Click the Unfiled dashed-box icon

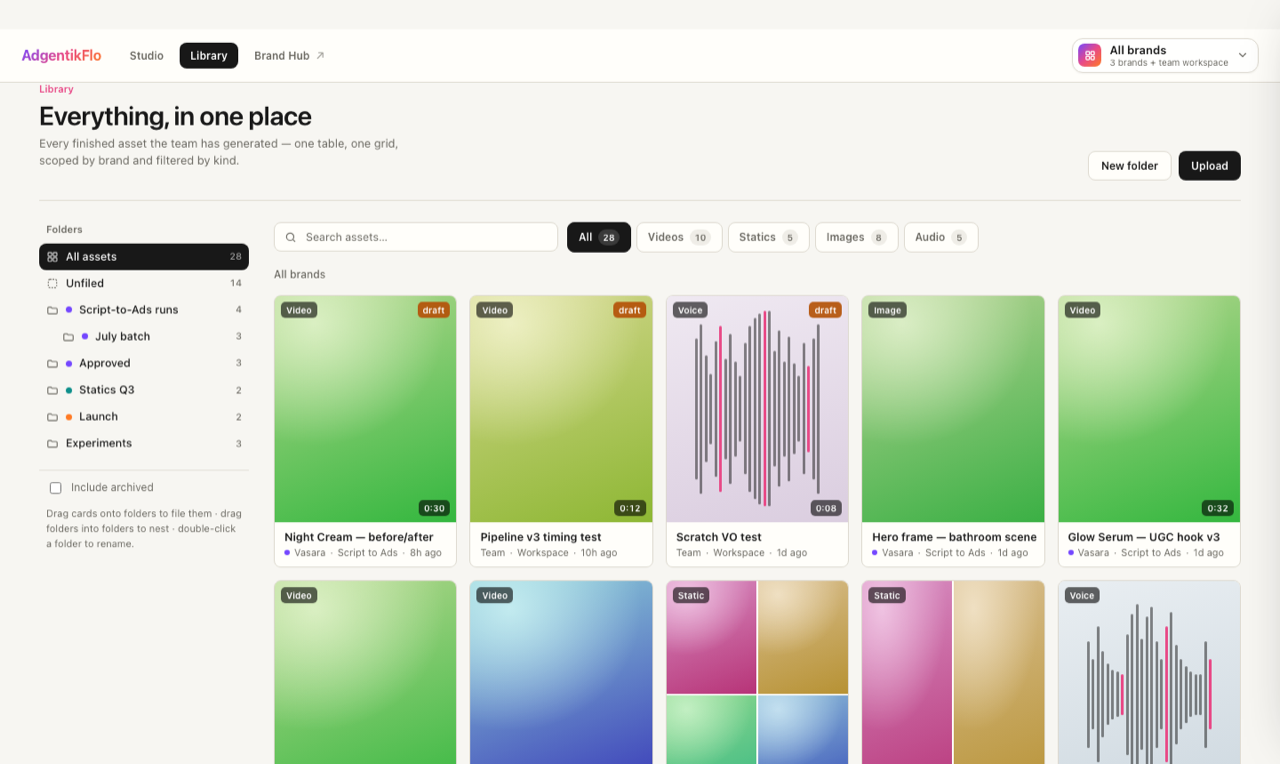(x=53, y=283)
